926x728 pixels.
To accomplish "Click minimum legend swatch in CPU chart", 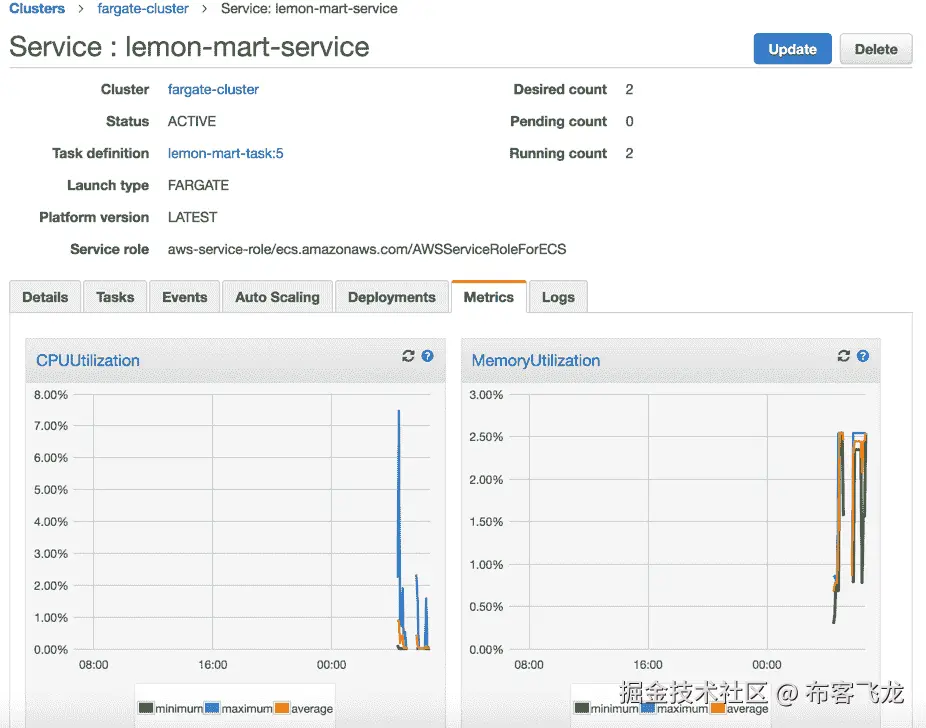I will pyautogui.click(x=146, y=707).
